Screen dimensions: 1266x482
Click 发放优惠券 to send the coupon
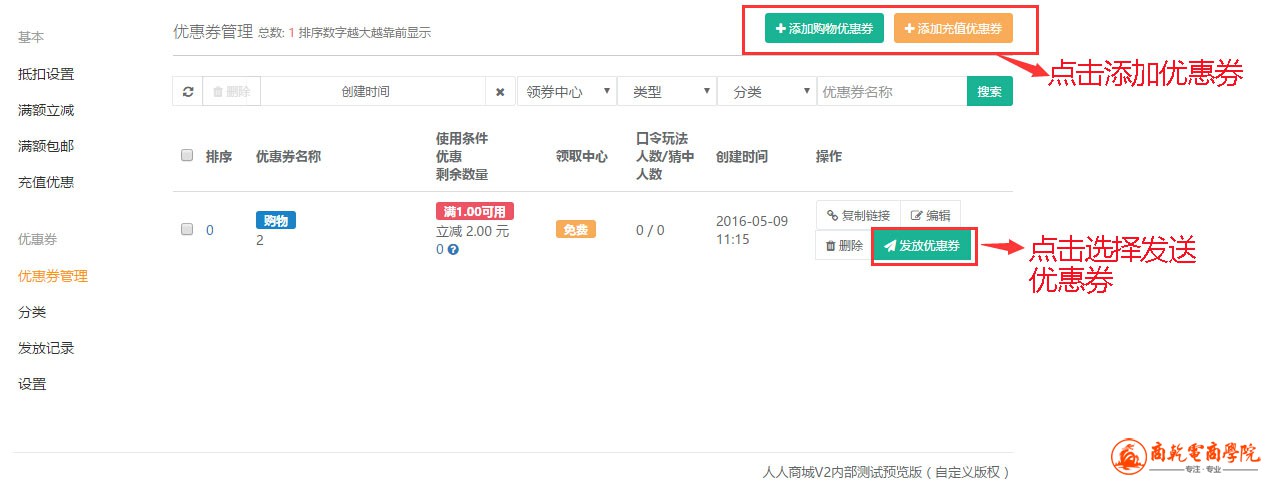[x=922, y=246]
